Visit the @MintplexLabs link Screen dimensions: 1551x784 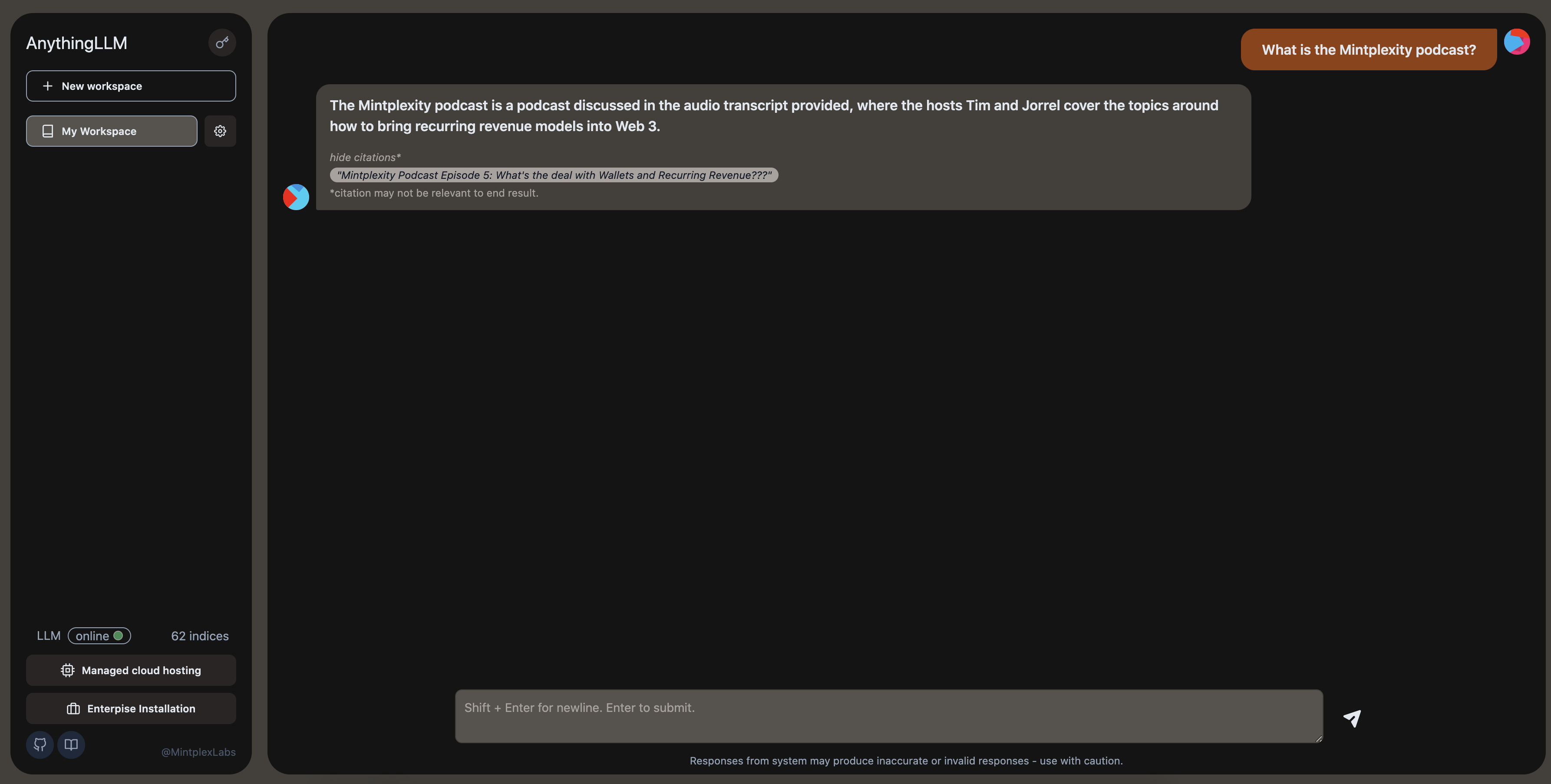click(x=198, y=752)
